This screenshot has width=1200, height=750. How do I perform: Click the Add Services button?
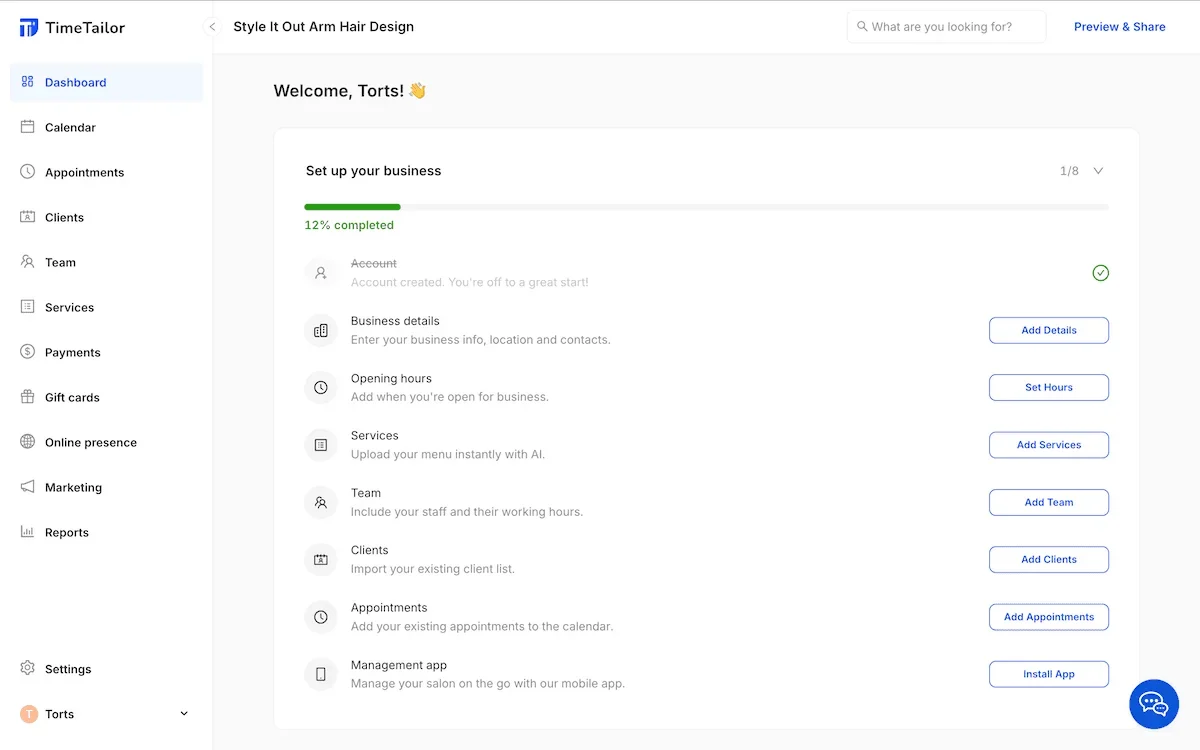pos(1049,445)
